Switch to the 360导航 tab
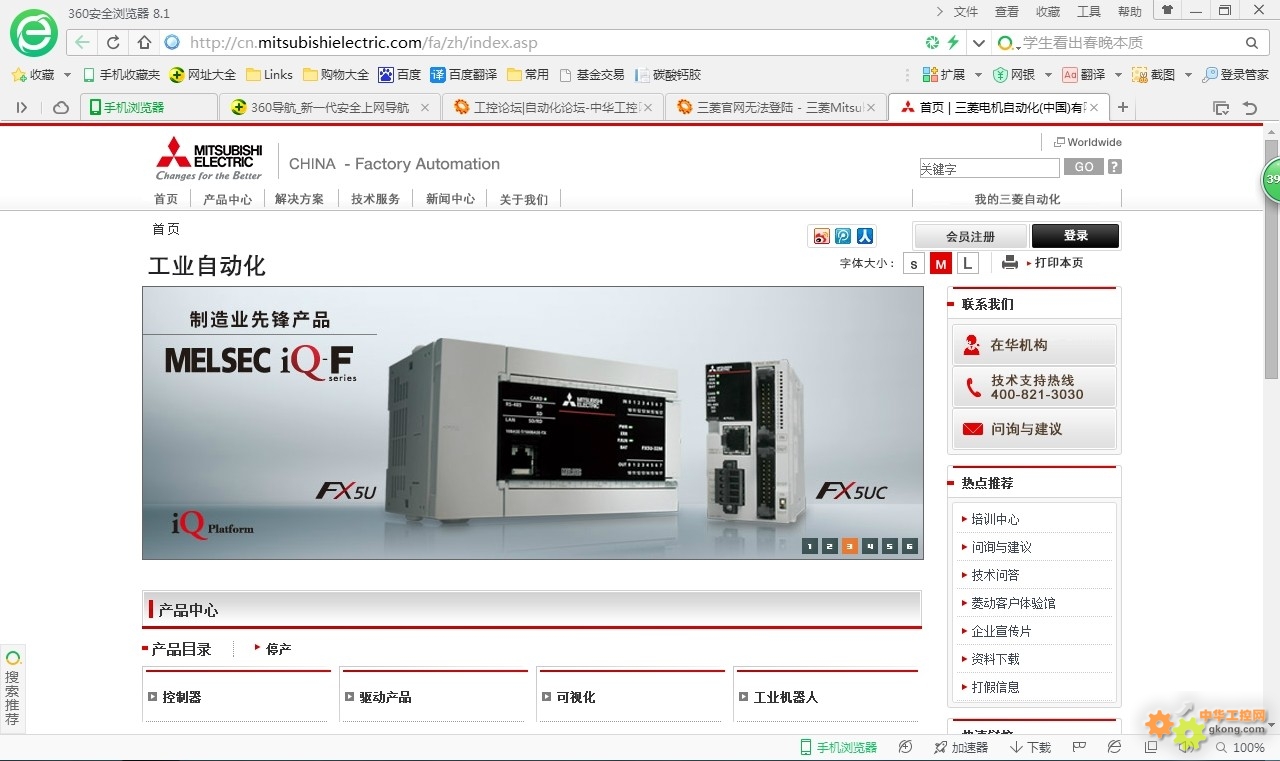 (329, 107)
